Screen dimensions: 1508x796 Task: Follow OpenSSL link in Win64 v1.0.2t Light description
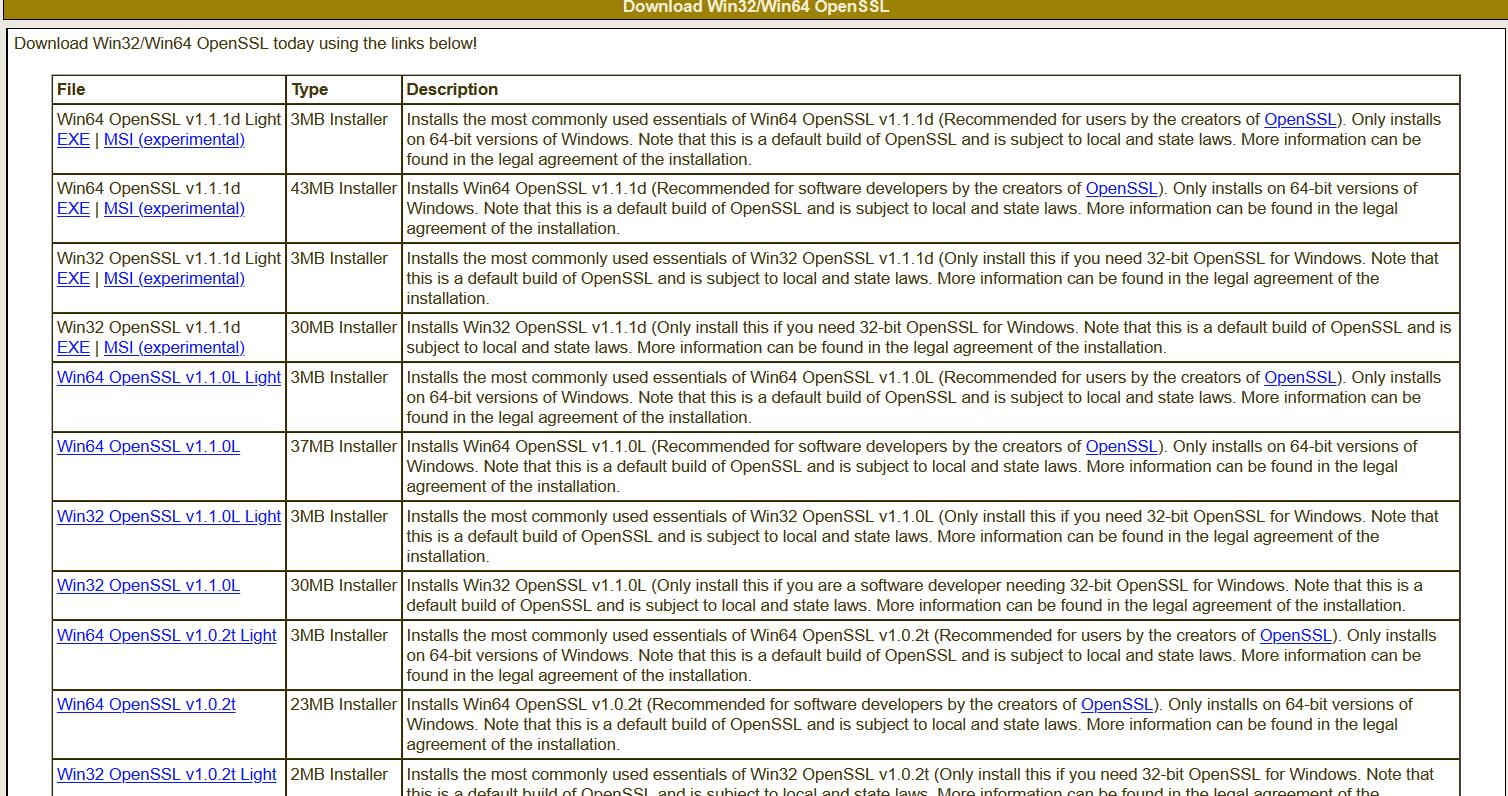pos(1296,636)
